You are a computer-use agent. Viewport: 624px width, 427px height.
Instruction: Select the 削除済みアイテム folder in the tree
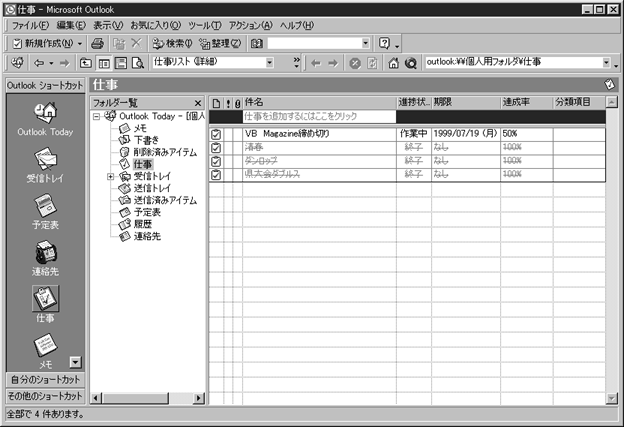(x=162, y=152)
